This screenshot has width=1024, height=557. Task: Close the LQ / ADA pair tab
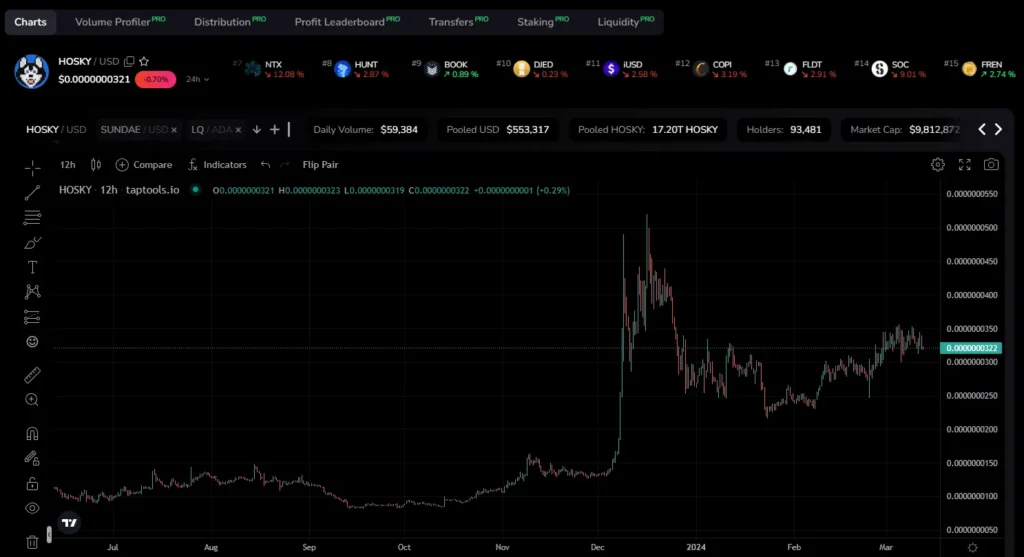click(x=238, y=130)
